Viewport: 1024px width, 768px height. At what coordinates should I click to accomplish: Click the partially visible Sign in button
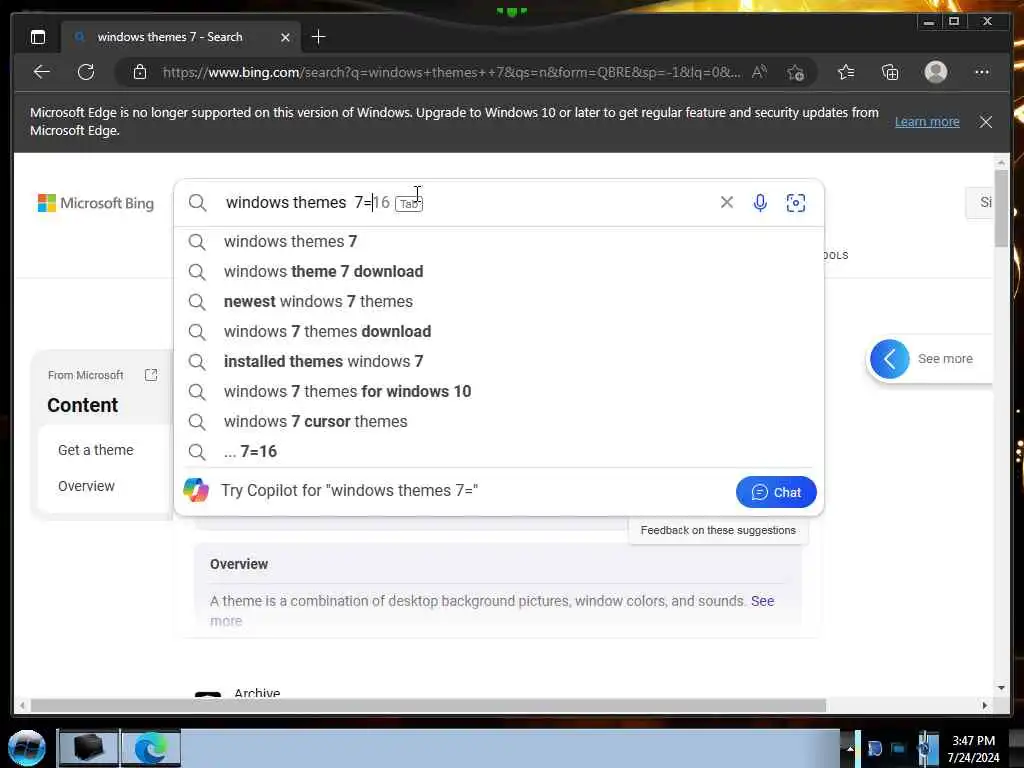[x=980, y=202]
